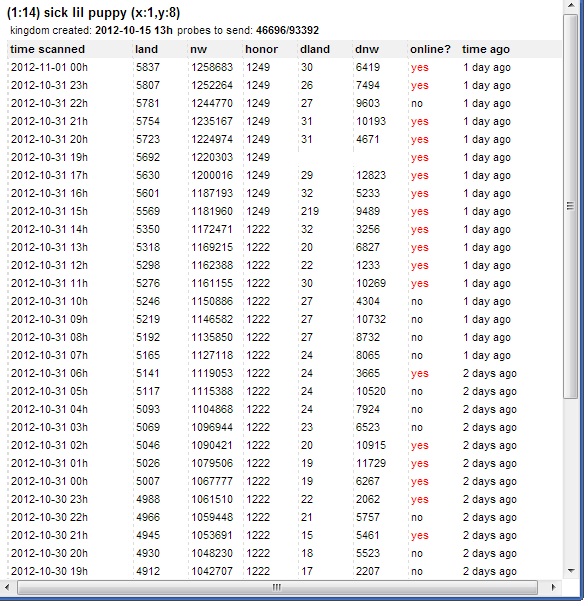Click dland value 219 in 15h row
Screen dimensions: 588x606
pos(310,211)
